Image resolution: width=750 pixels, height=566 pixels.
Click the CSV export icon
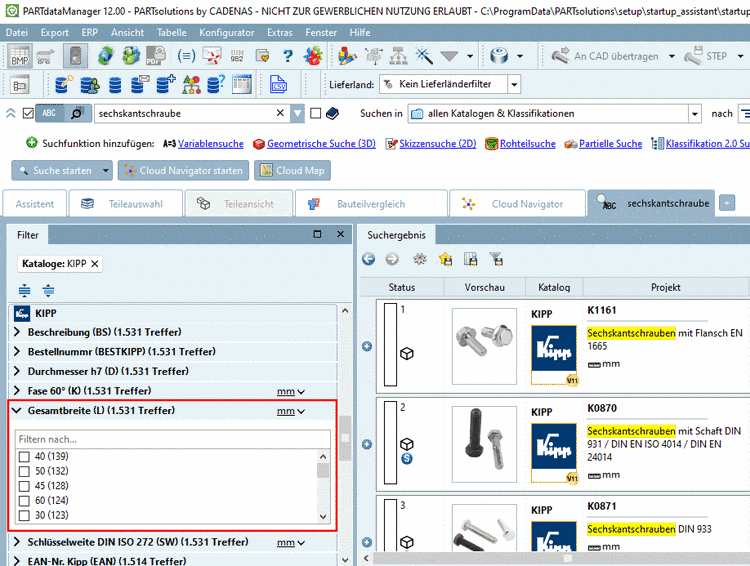[278, 85]
